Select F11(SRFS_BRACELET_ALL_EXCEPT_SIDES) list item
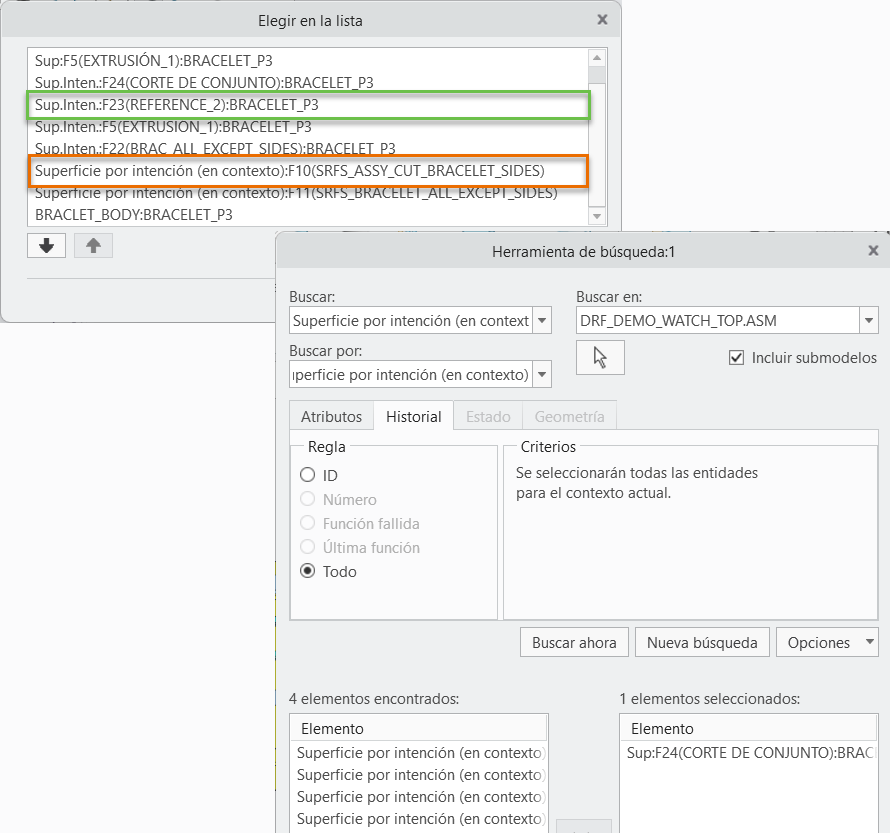This screenshot has height=833, width=890. click(x=308, y=193)
